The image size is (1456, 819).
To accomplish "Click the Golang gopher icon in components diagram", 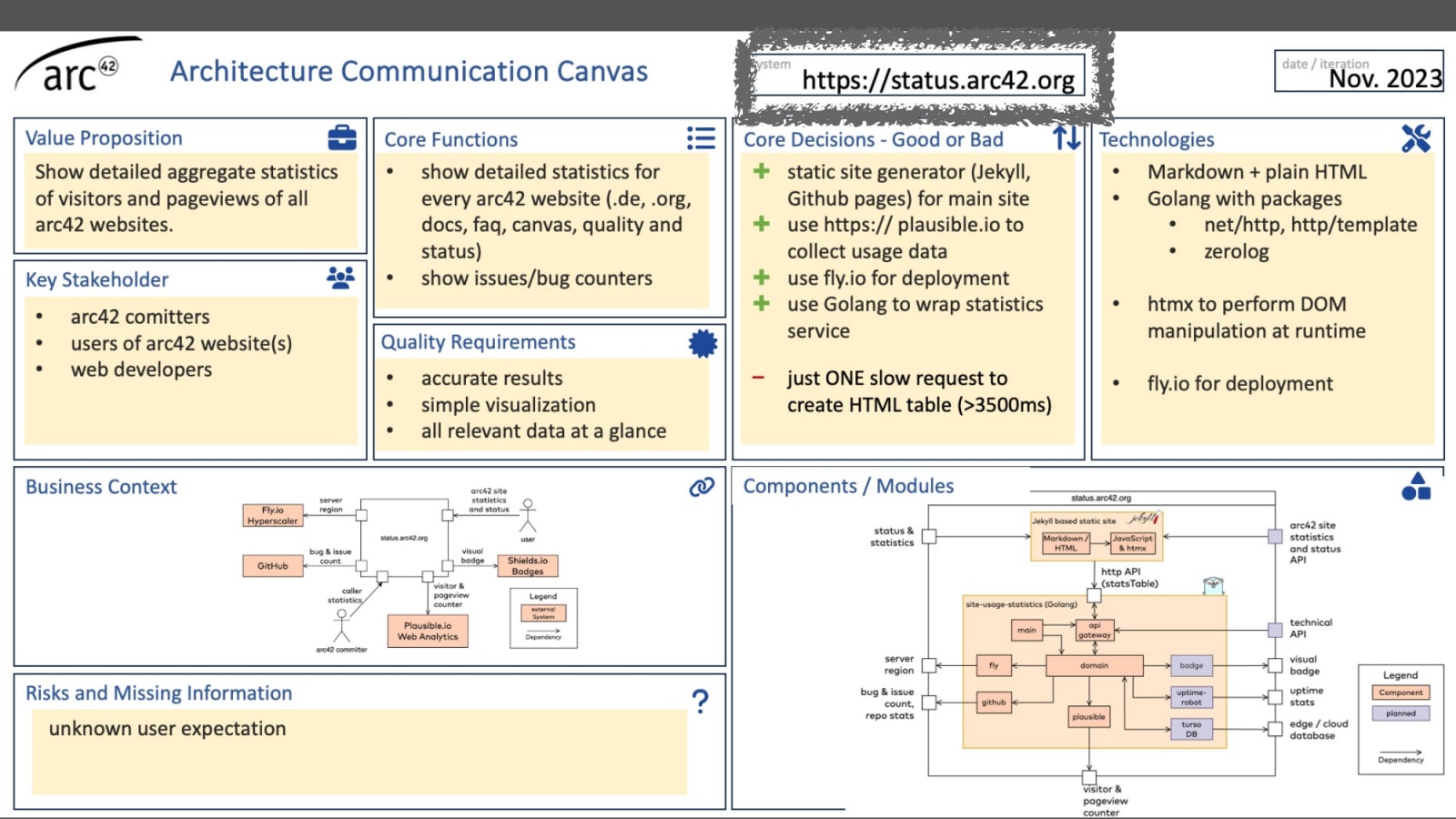I will [1213, 585].
